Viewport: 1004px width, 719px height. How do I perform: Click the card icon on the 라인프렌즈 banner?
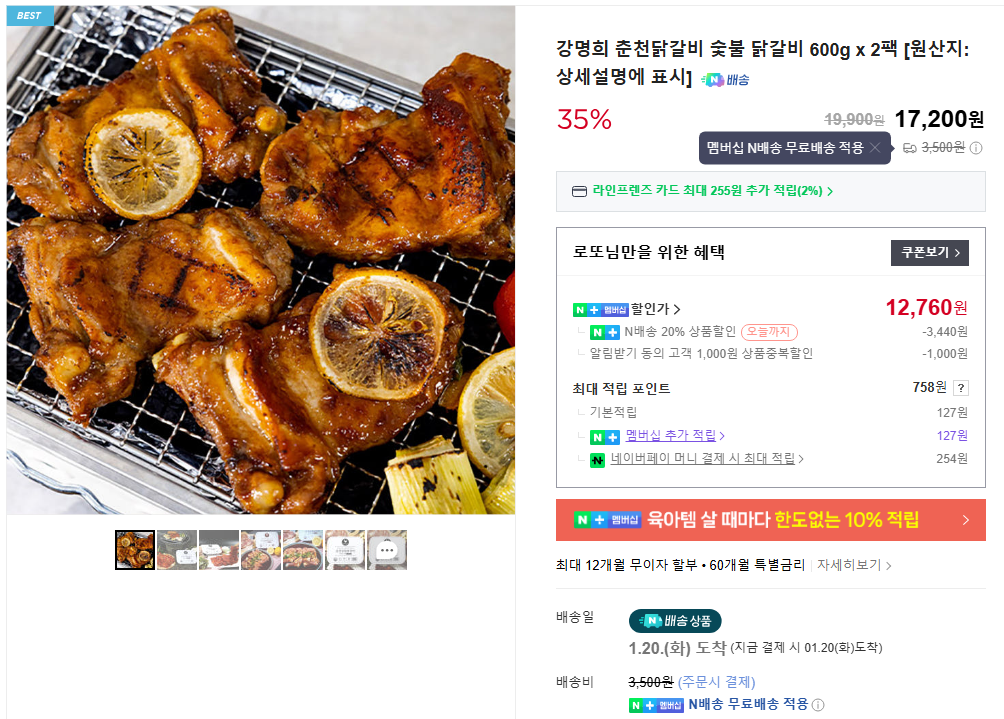[x=579, y=189]
